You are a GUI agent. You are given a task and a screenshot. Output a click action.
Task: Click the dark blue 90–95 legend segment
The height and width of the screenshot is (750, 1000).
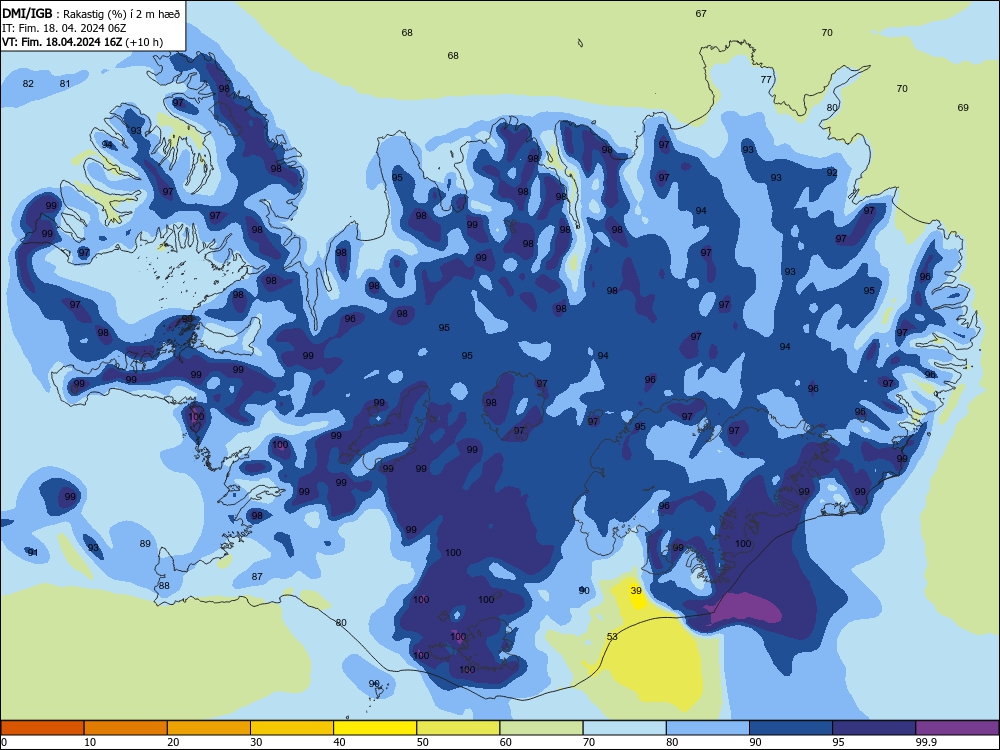pyautogui.click(x=791, y=728)
